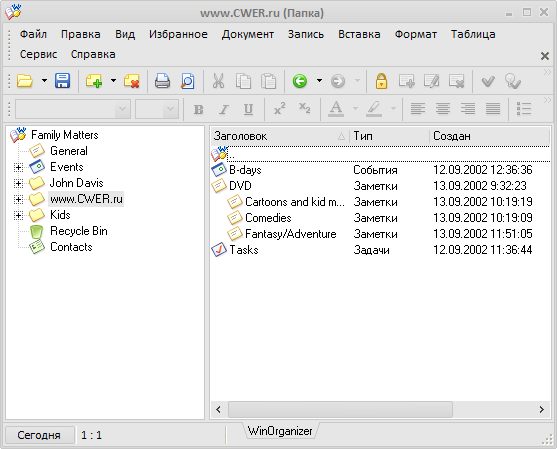Open dropdown arrow beside green back button

click(319, 81)
